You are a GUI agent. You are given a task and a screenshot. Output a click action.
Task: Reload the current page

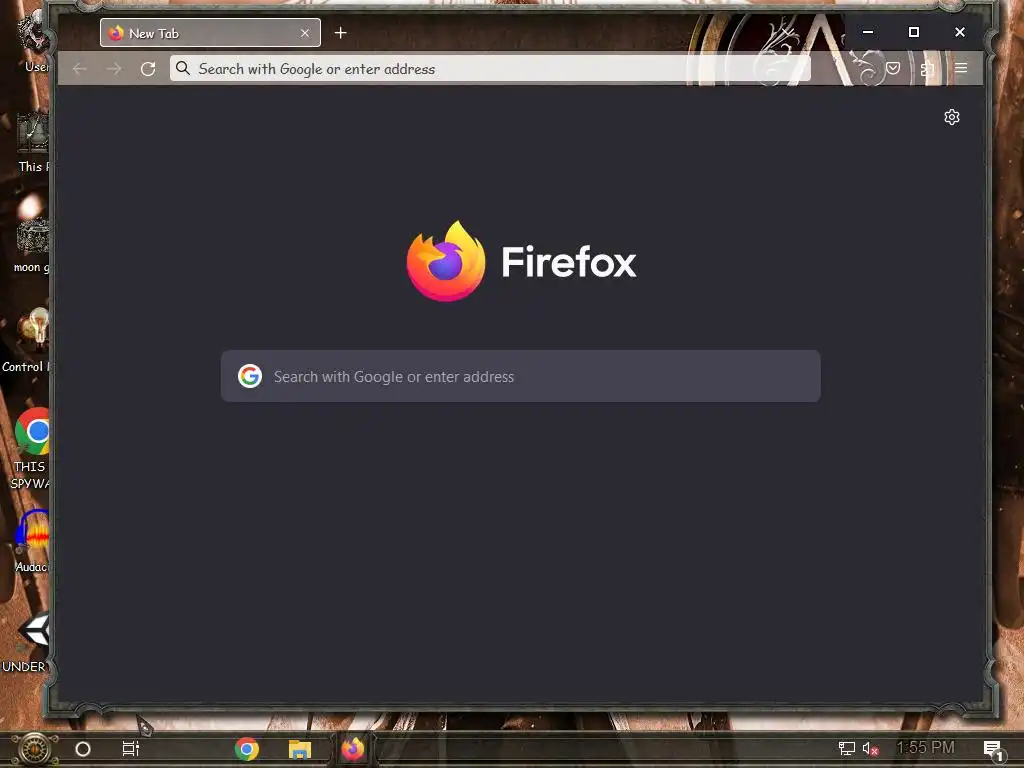click(x=148, y=69)
